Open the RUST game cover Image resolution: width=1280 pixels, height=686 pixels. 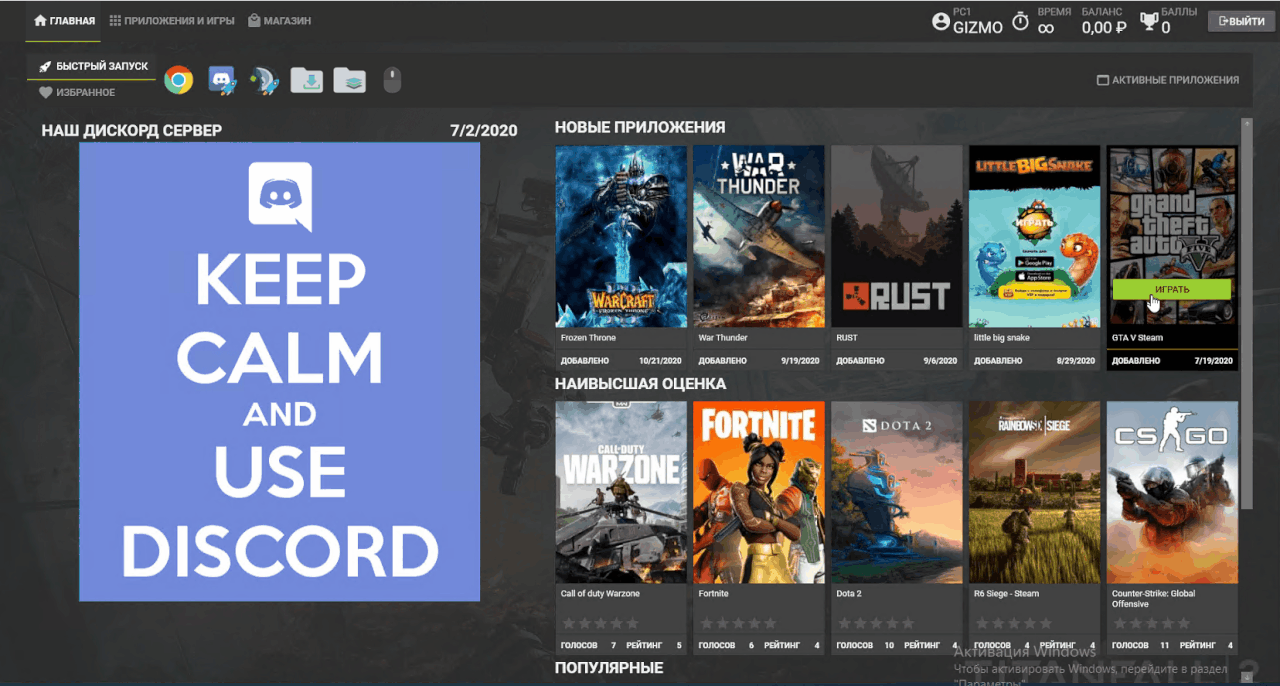point(896,236)
